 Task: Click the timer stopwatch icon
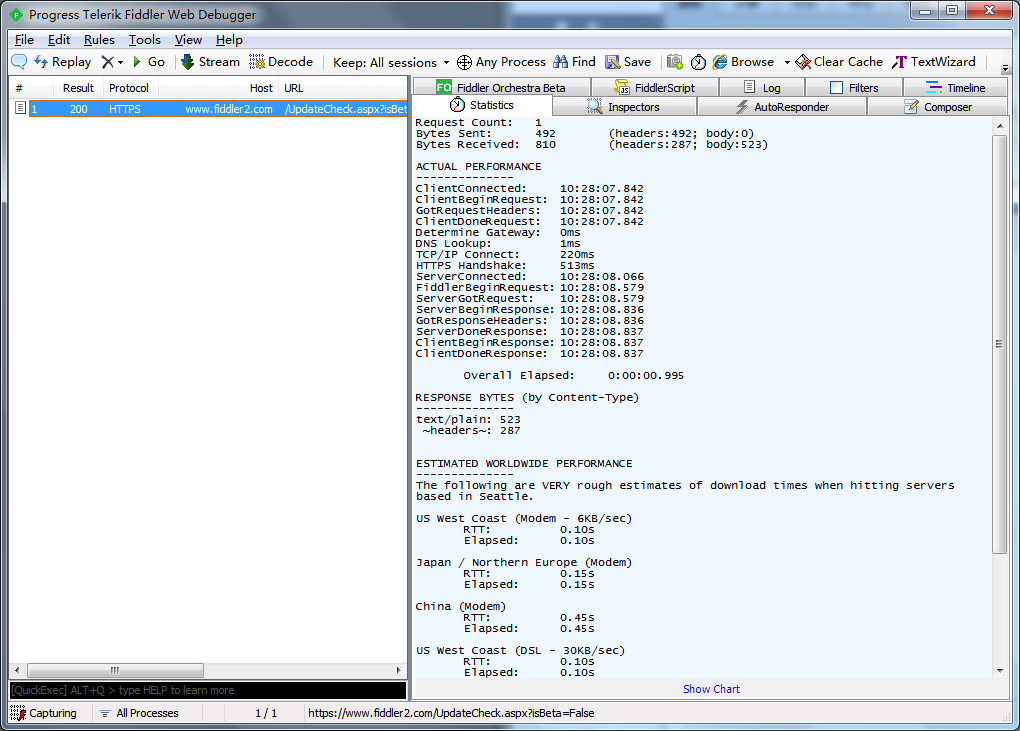[698, 62]
